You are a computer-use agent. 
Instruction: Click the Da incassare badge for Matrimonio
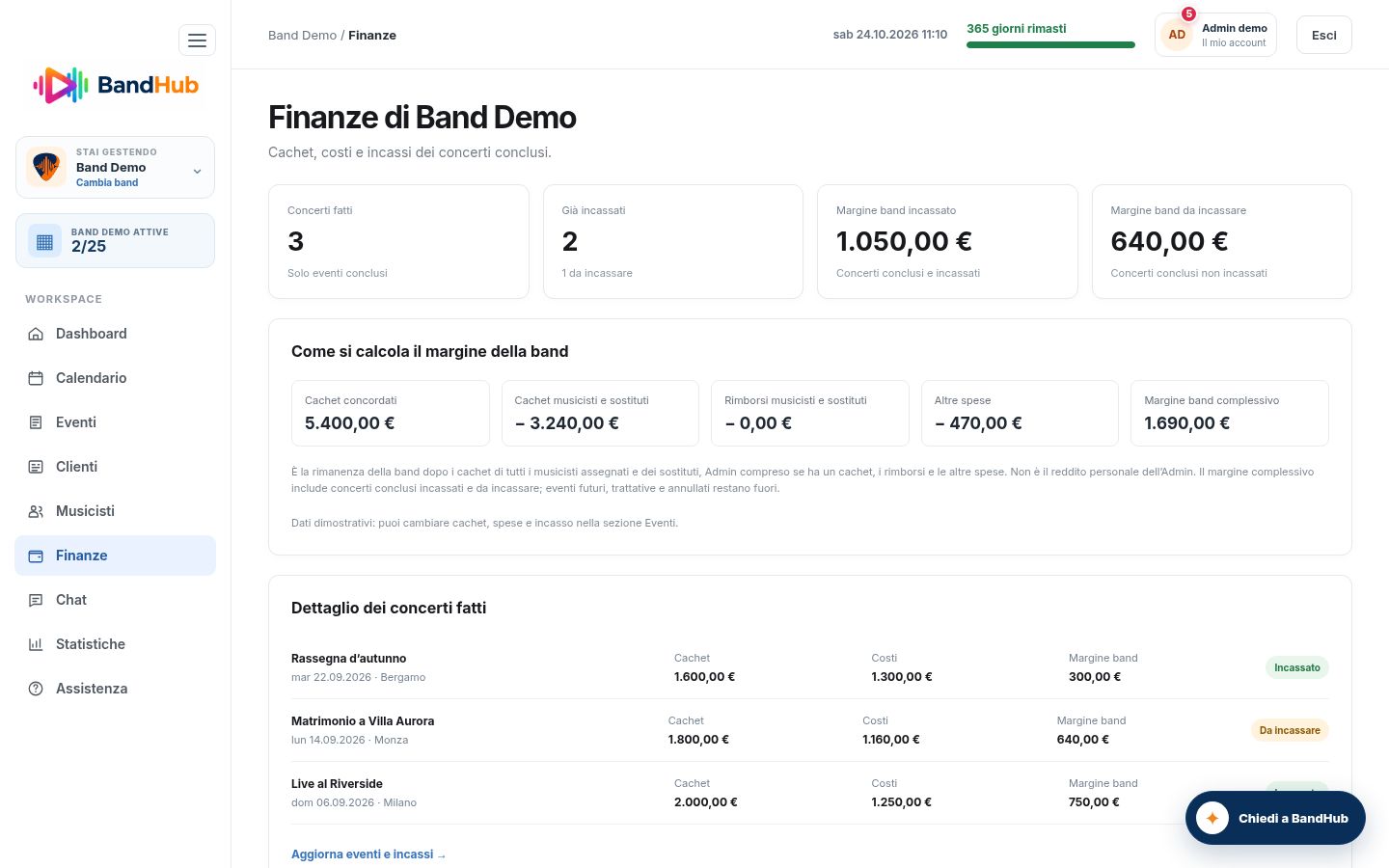1290,730
